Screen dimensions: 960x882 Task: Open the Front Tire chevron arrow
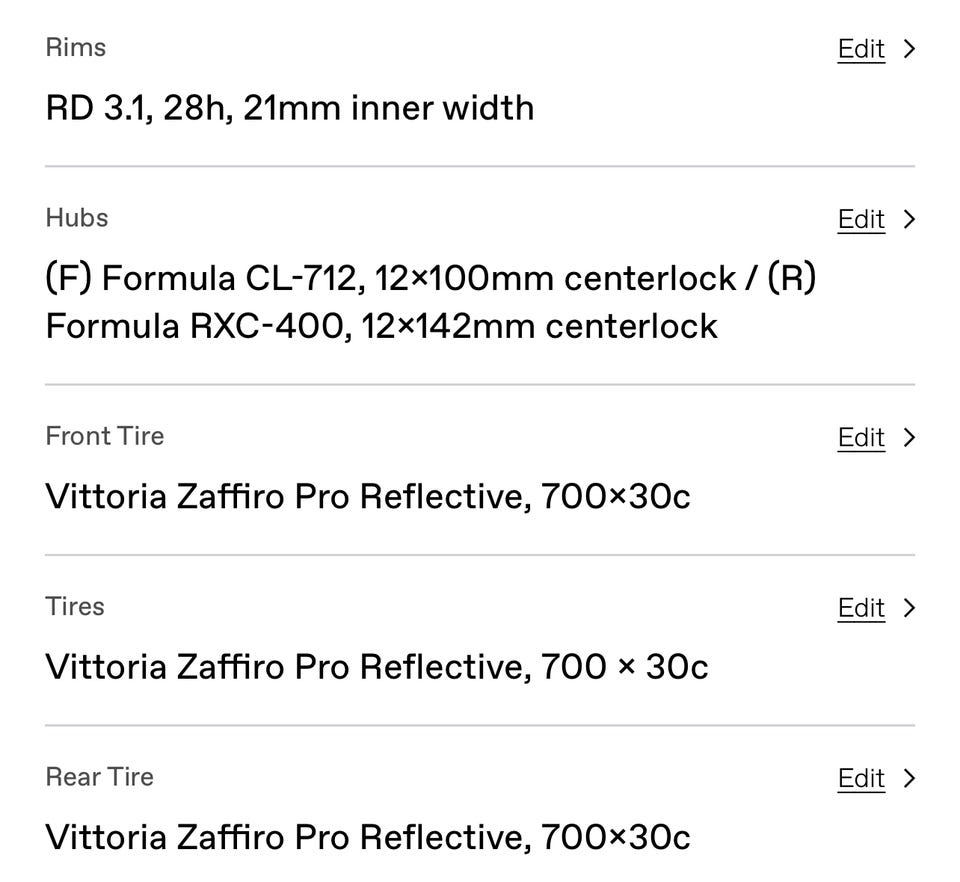(908, 437)
